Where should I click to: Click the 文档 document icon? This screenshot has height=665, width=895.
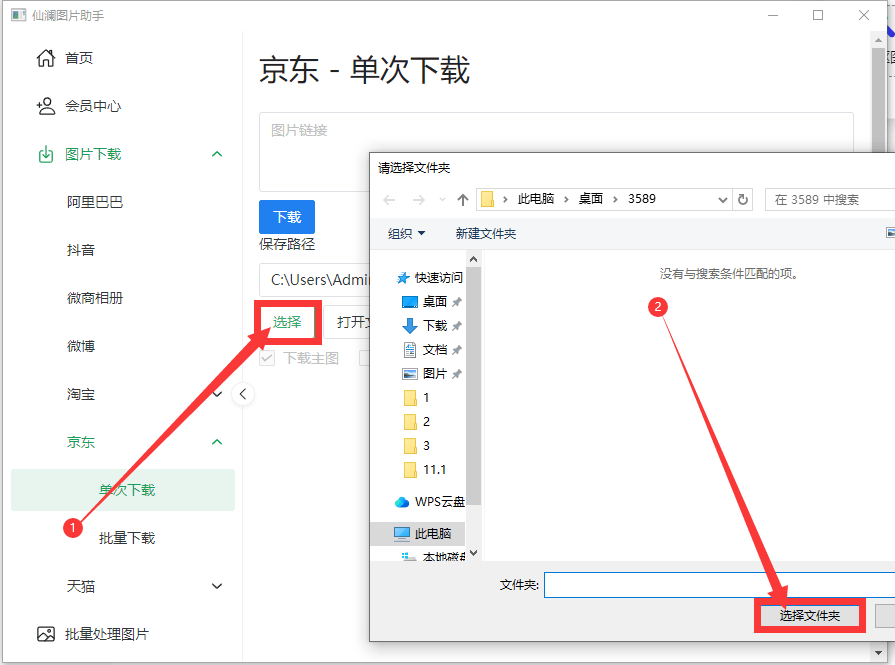point(410,350)
